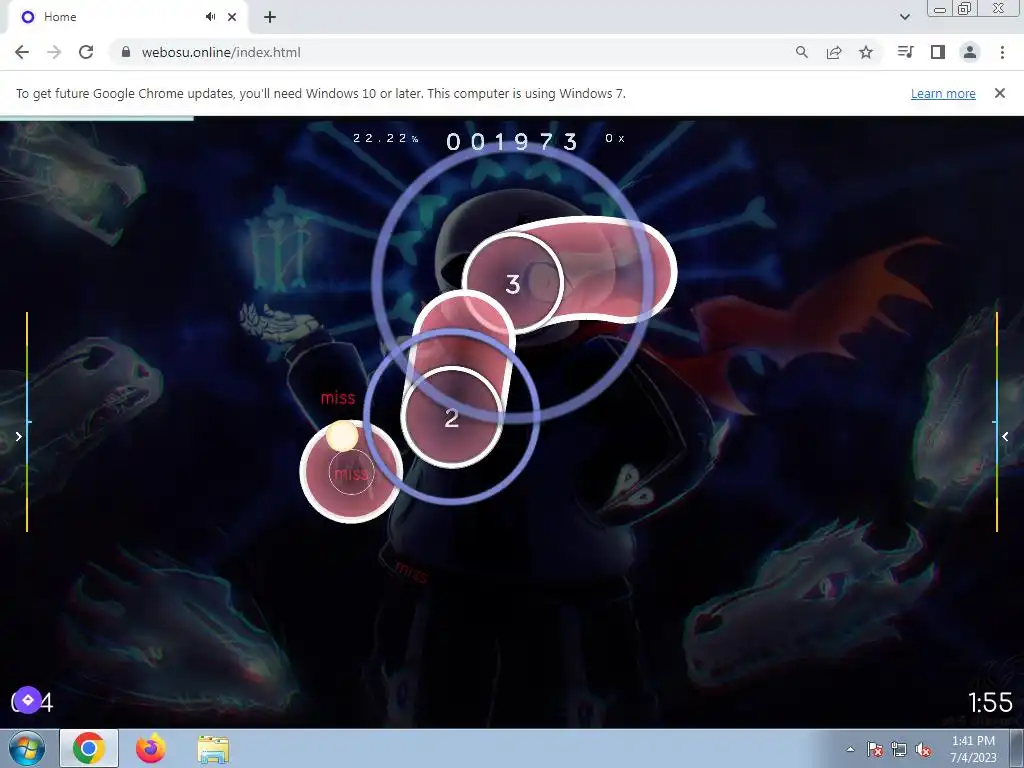The image size is (1024, 768).
Task: Hit the circle numbered 2
Action: point(451,417)
